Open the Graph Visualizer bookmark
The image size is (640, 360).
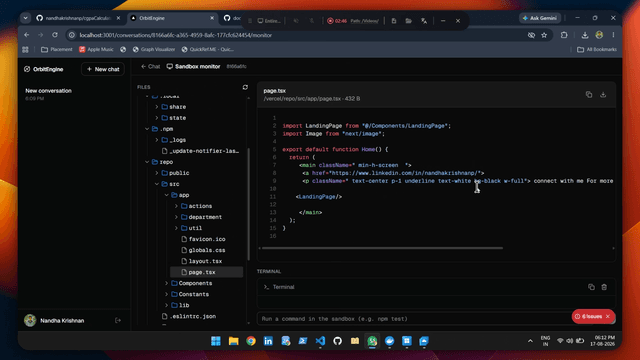(x=154, y=49)
